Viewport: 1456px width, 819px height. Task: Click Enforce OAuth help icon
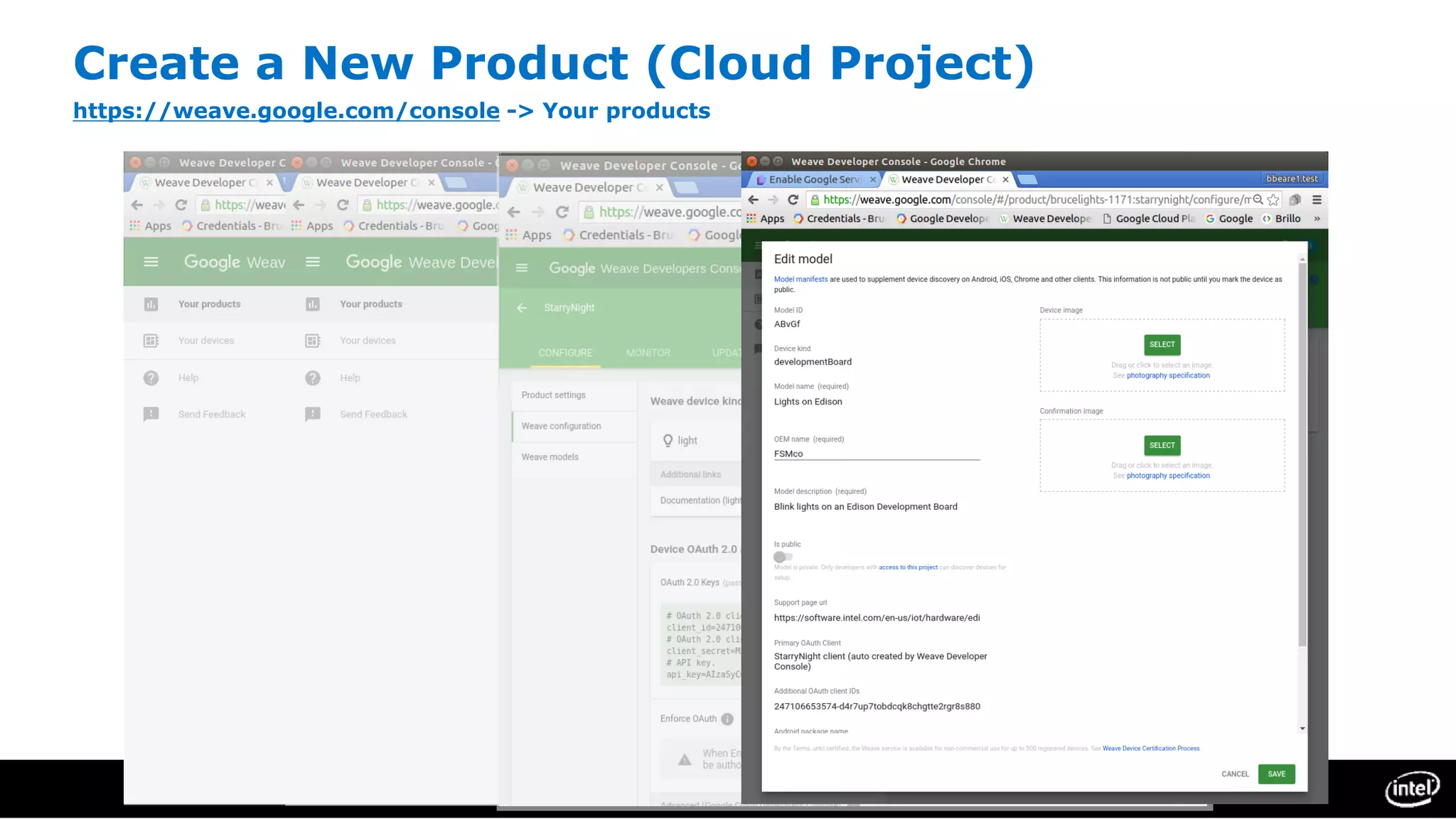(727, 719)
